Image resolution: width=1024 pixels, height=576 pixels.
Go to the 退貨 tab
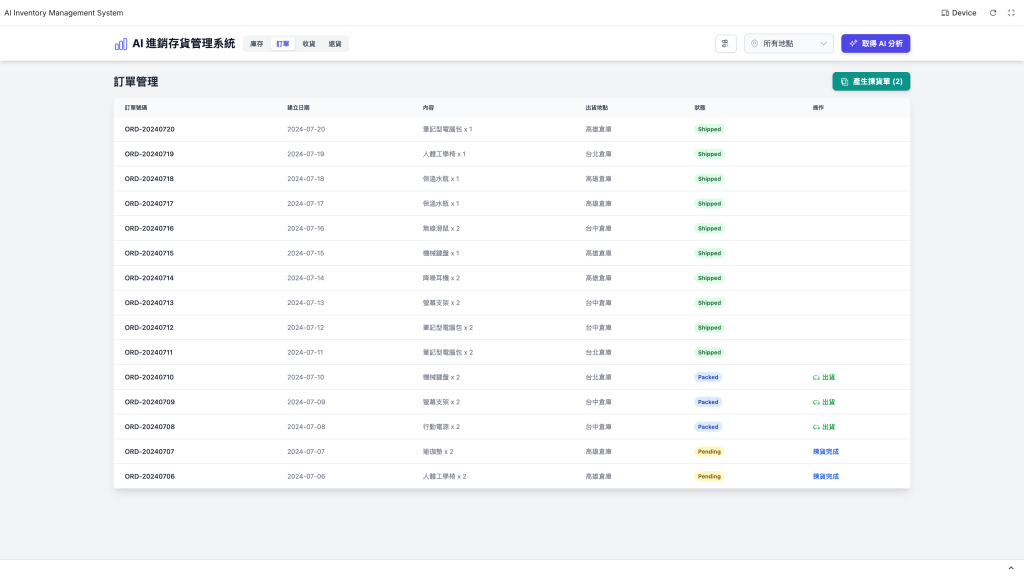335,44
